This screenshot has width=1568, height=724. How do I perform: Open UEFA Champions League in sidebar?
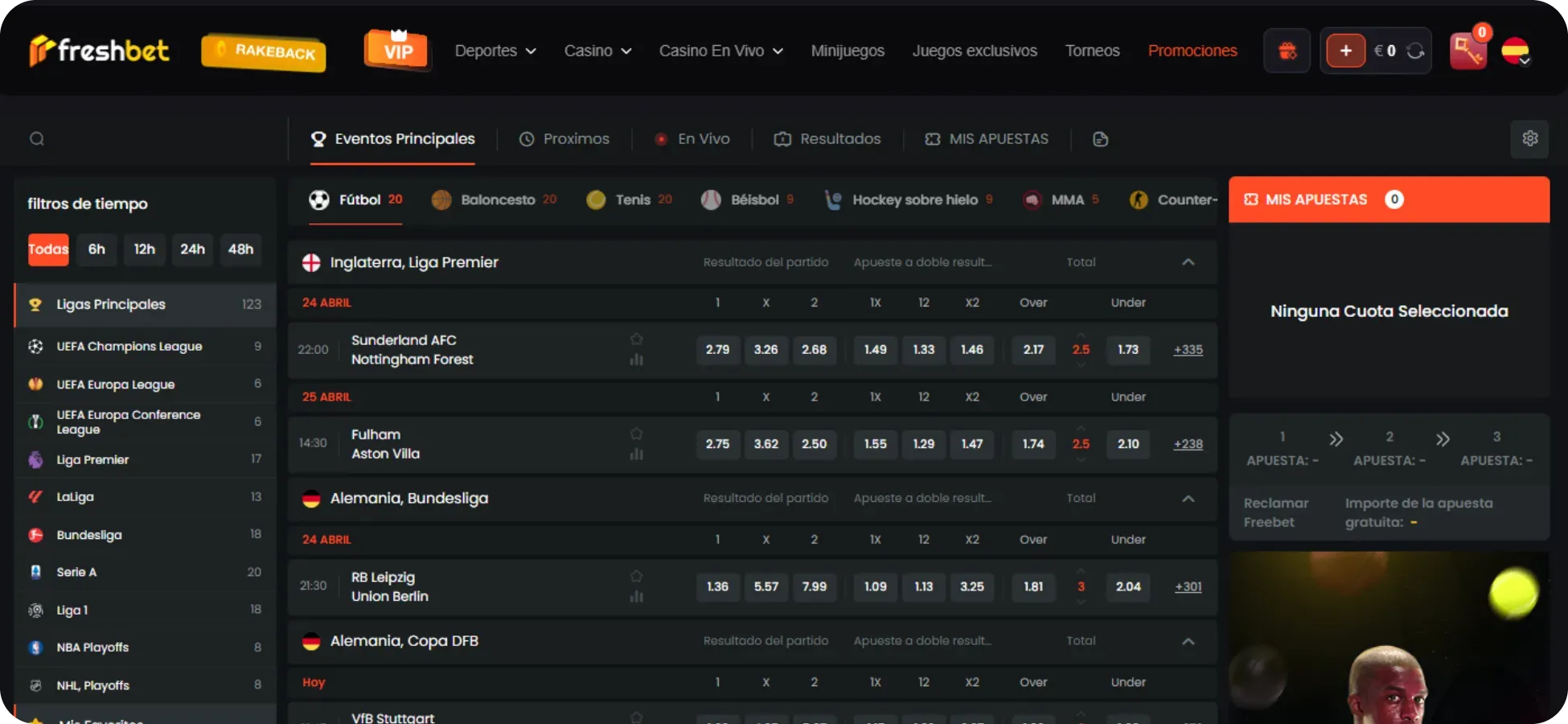click(146, 346)
